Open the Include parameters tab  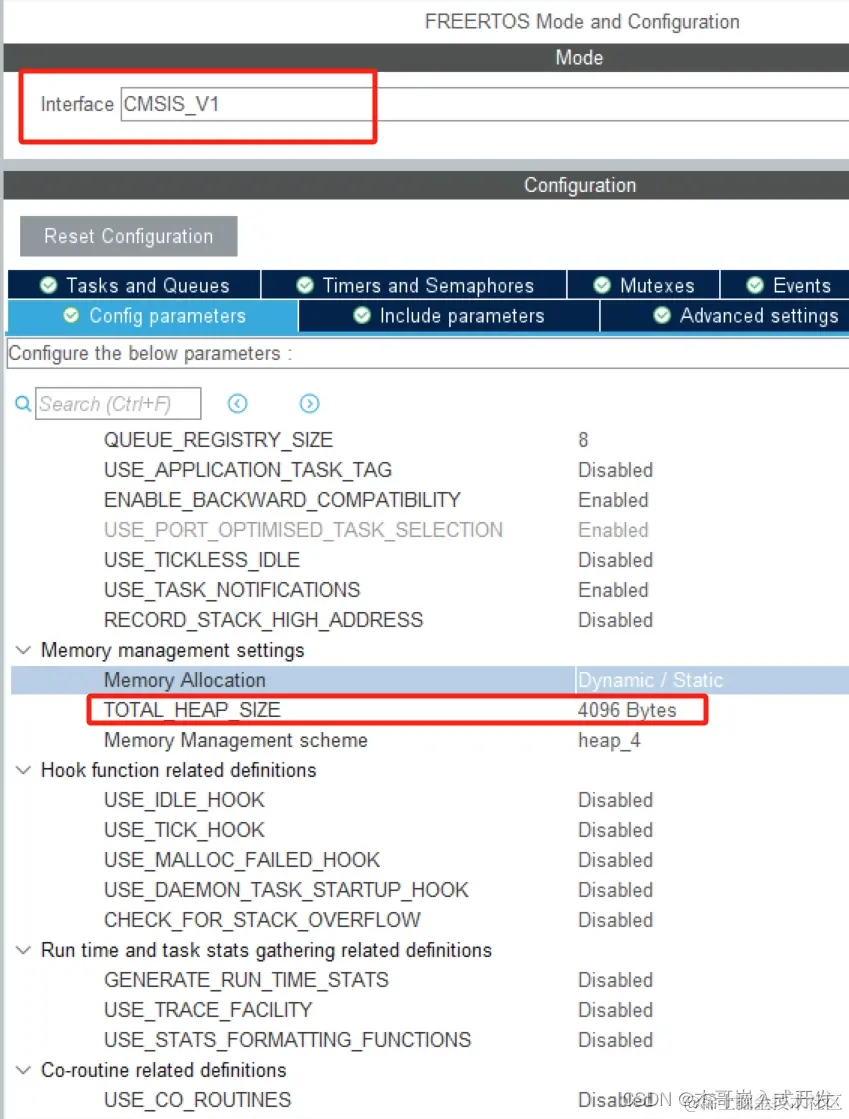[x=449, y=316]
